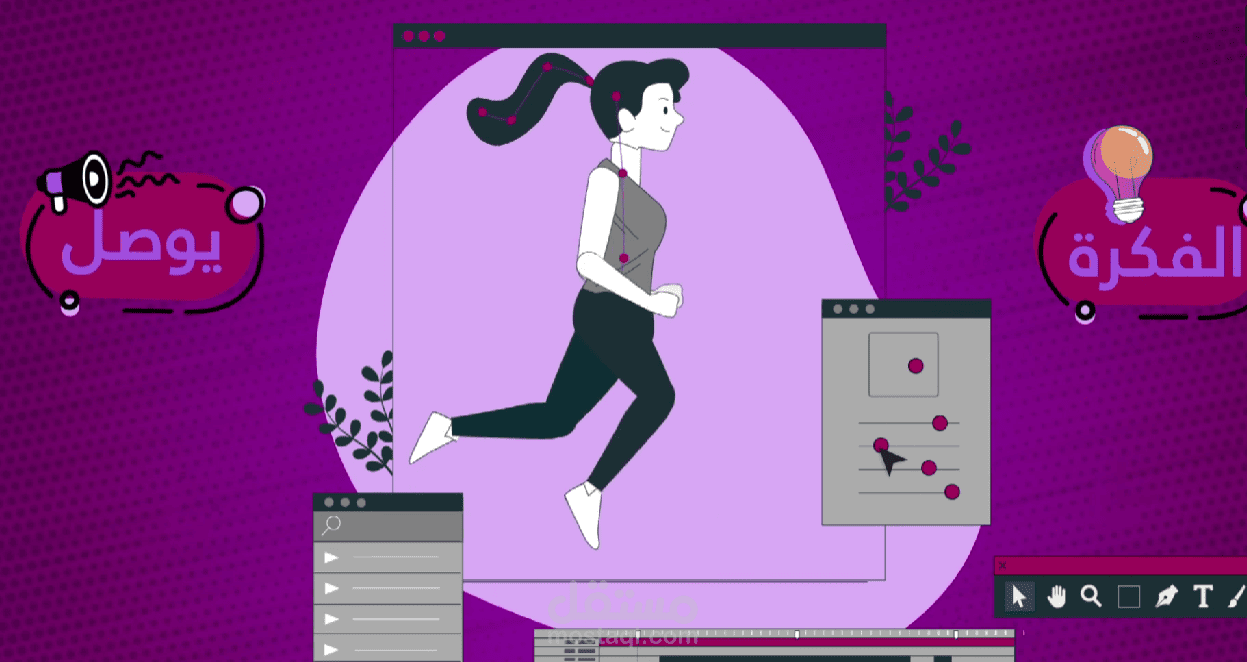Image resolution: width=1247 pixels, height=662 pixels.
Task: Select the Zoom magnifier tool
Action: point(1091,596)
